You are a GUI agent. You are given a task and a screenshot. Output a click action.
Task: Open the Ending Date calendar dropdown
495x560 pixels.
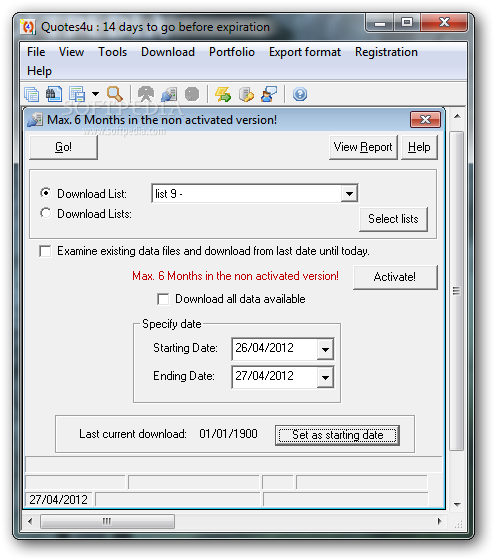325,377
